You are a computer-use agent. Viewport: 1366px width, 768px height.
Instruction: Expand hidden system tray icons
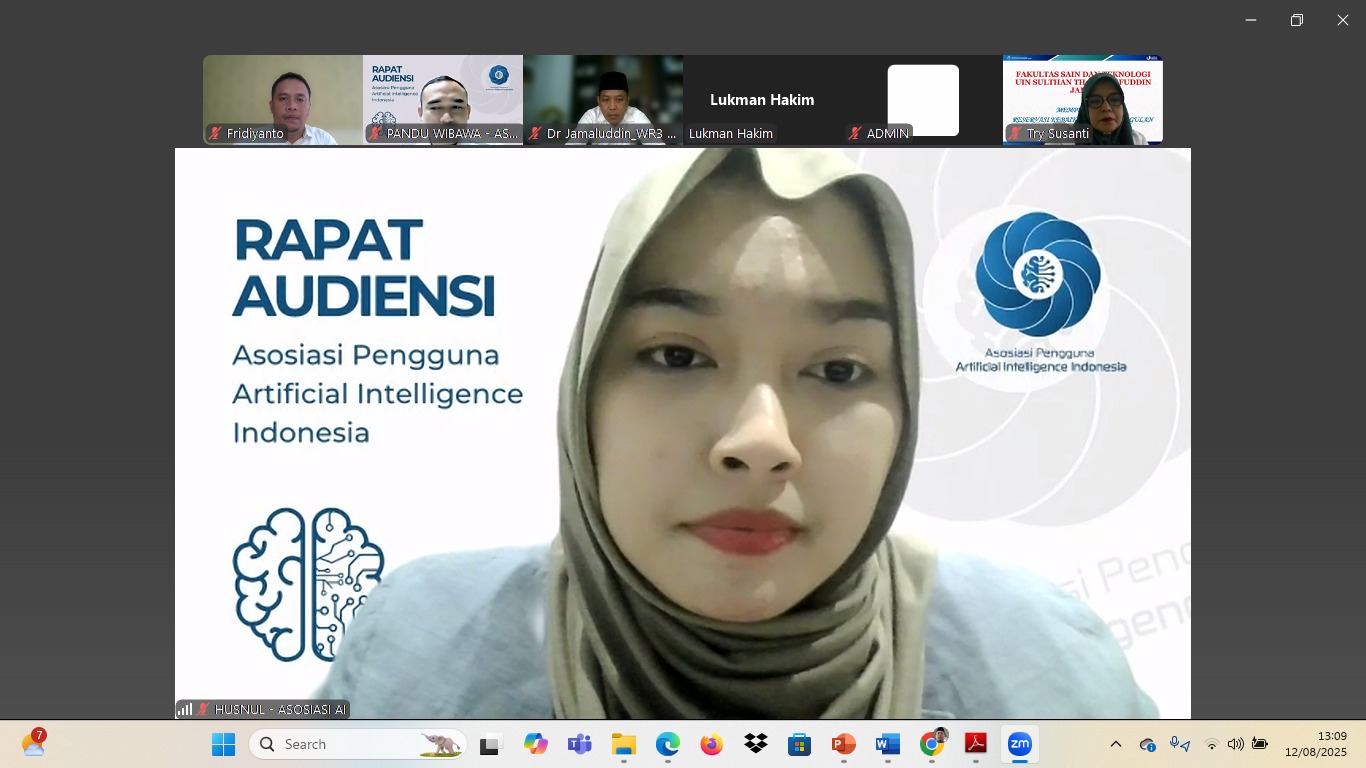pos(1116,744)
